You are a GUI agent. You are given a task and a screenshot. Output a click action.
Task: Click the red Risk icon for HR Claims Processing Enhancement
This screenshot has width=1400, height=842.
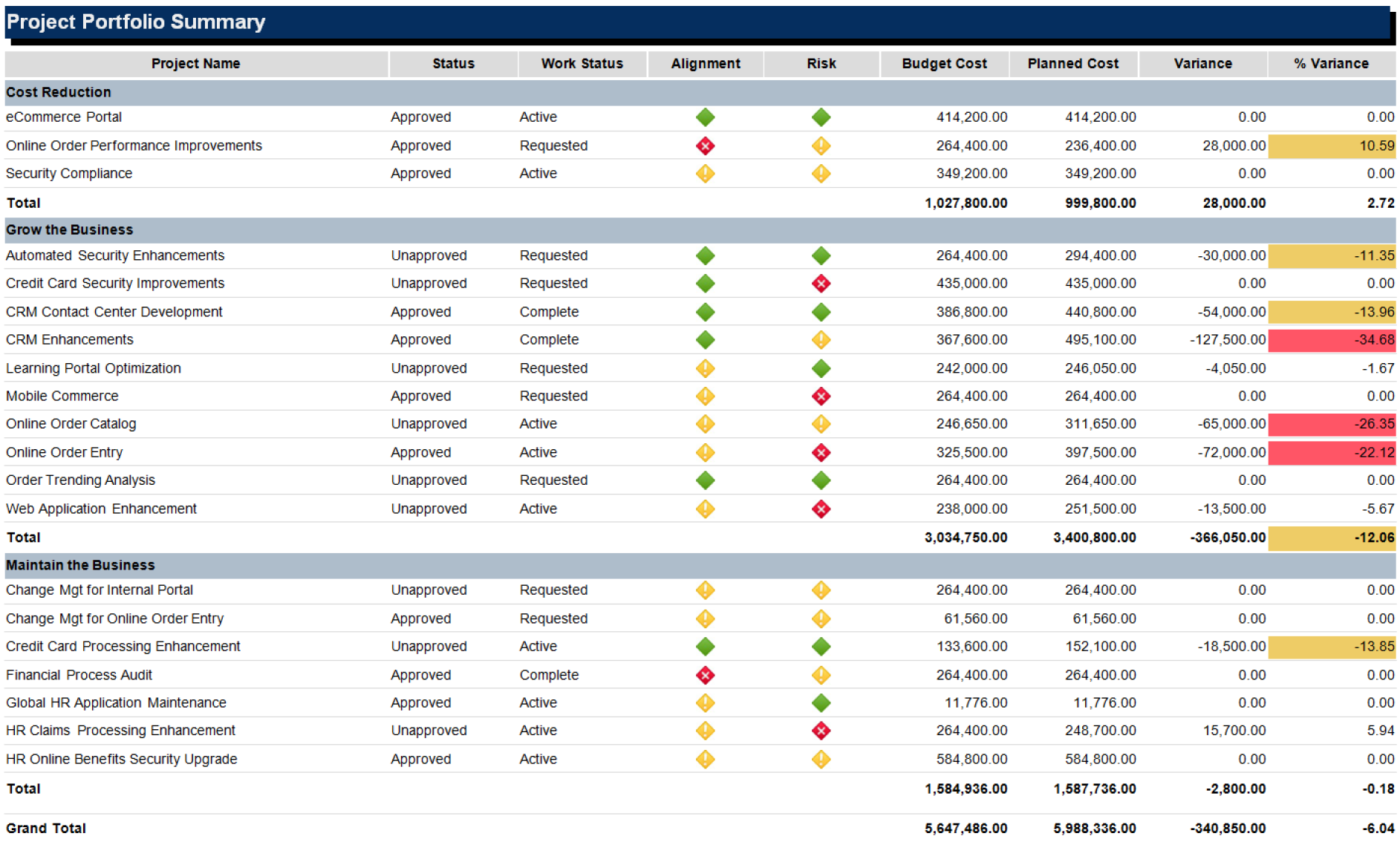click(x=821, y=731)
